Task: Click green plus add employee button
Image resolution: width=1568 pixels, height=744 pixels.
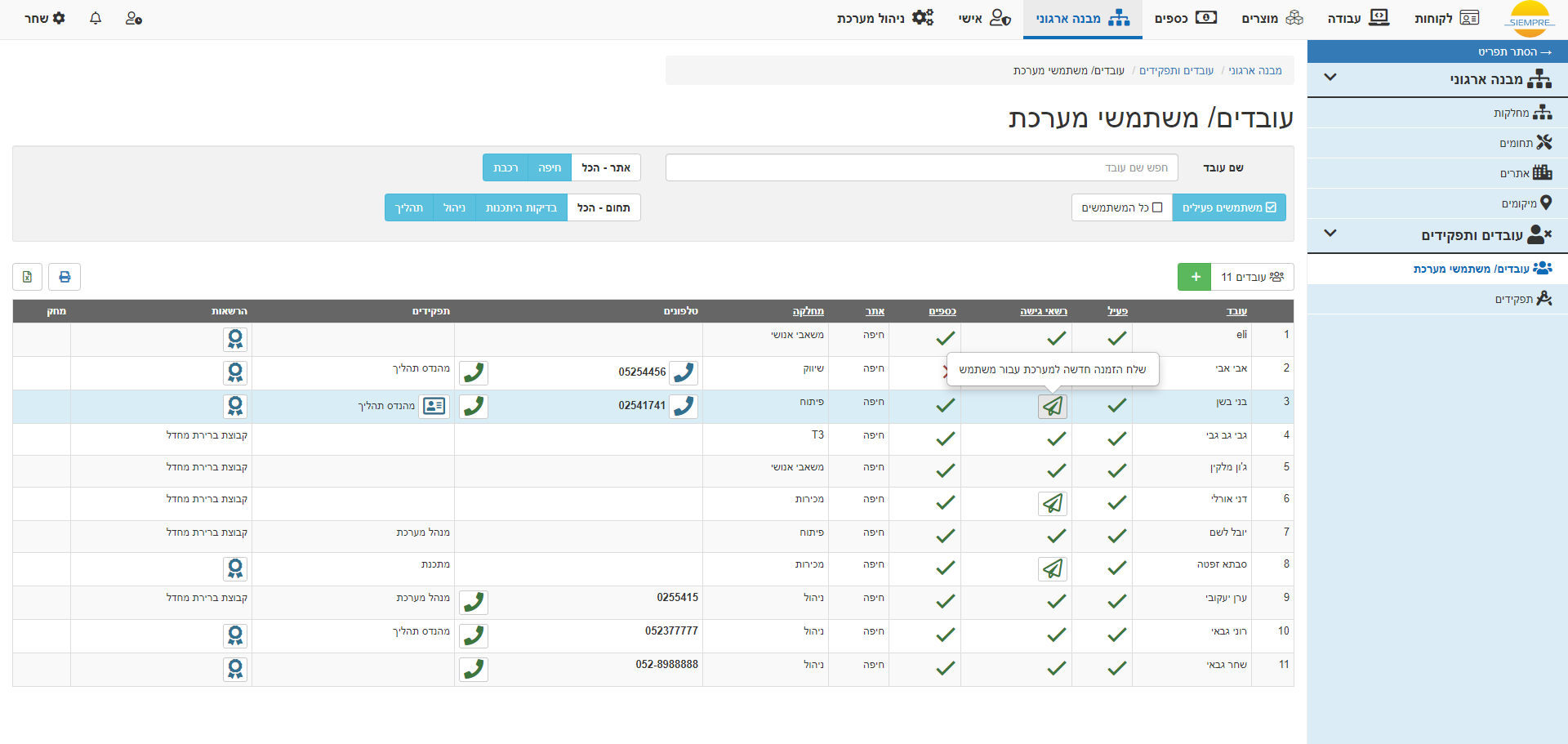Action: pos(1194,277)
